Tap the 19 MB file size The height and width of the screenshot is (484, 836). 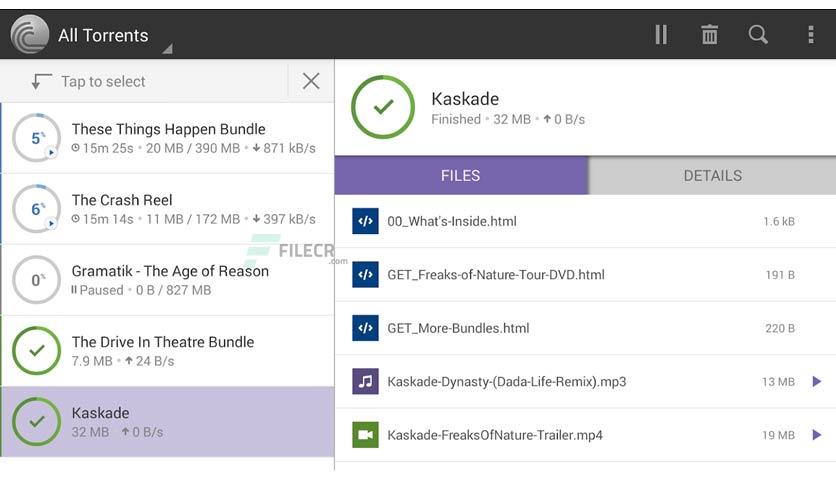click(778, 435)
